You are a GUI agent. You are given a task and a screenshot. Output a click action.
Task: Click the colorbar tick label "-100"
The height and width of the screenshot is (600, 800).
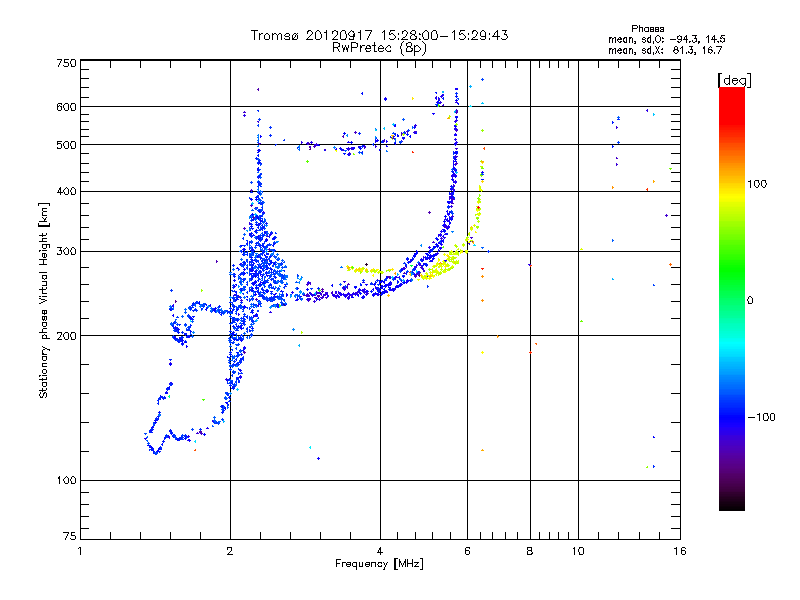point(761,417)
